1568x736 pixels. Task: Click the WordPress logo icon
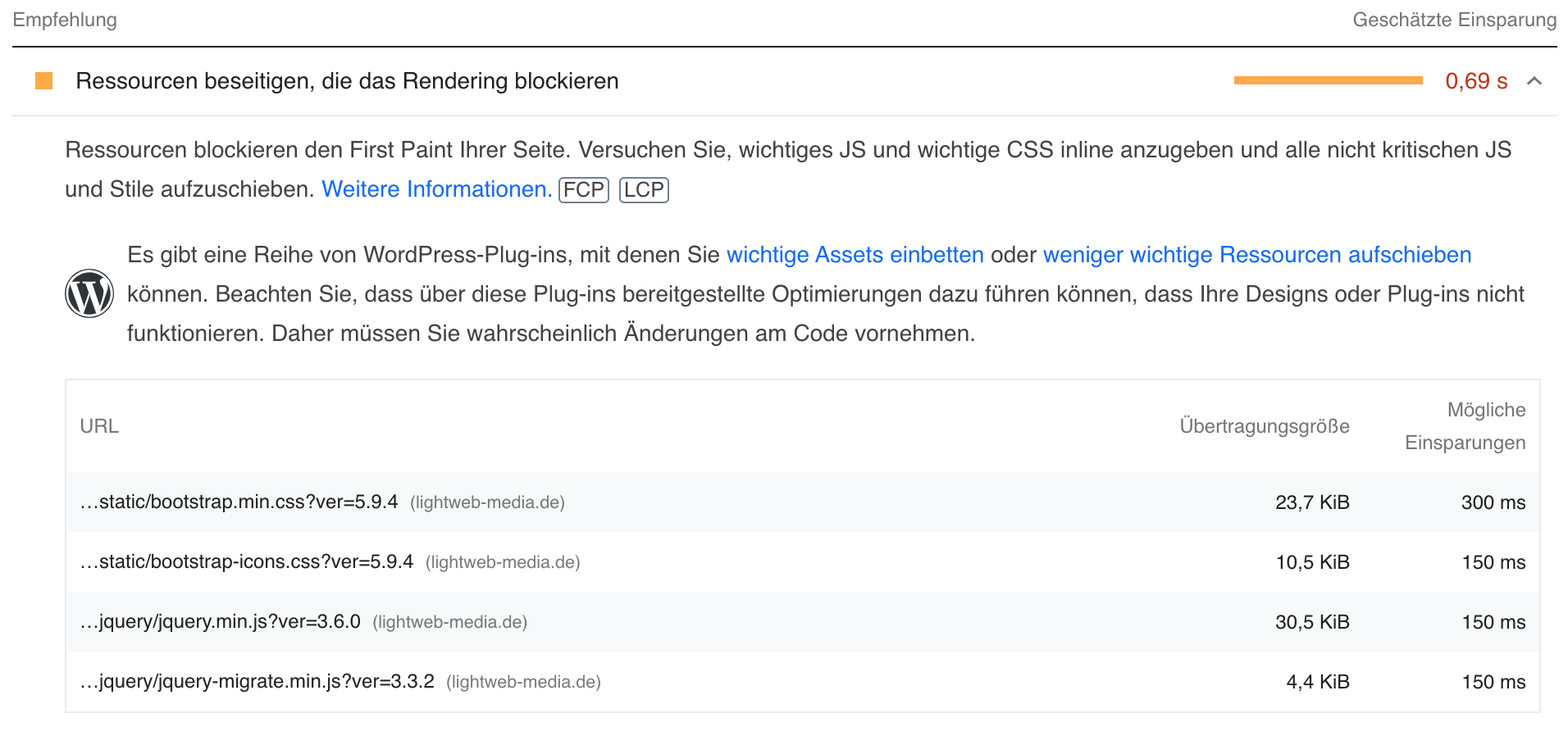89,293
